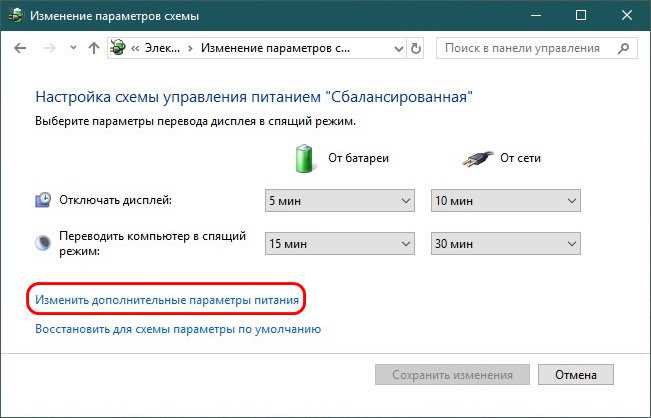Viewport: 651px width, 418px height.
Task: Open display-off battery dropdown showing 5 мин
Action: [340, 201]
